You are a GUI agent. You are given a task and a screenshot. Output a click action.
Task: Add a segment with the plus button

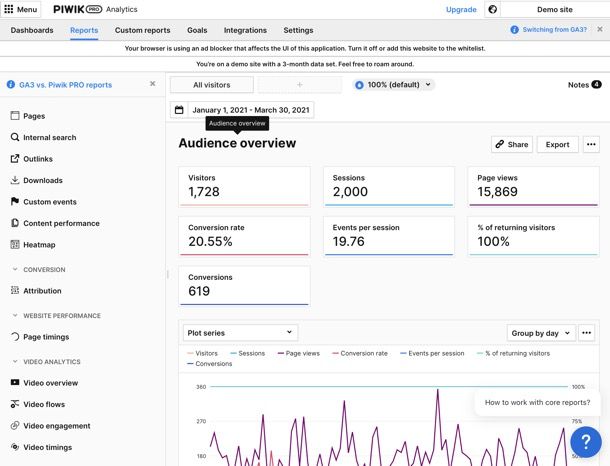(300, 84)
